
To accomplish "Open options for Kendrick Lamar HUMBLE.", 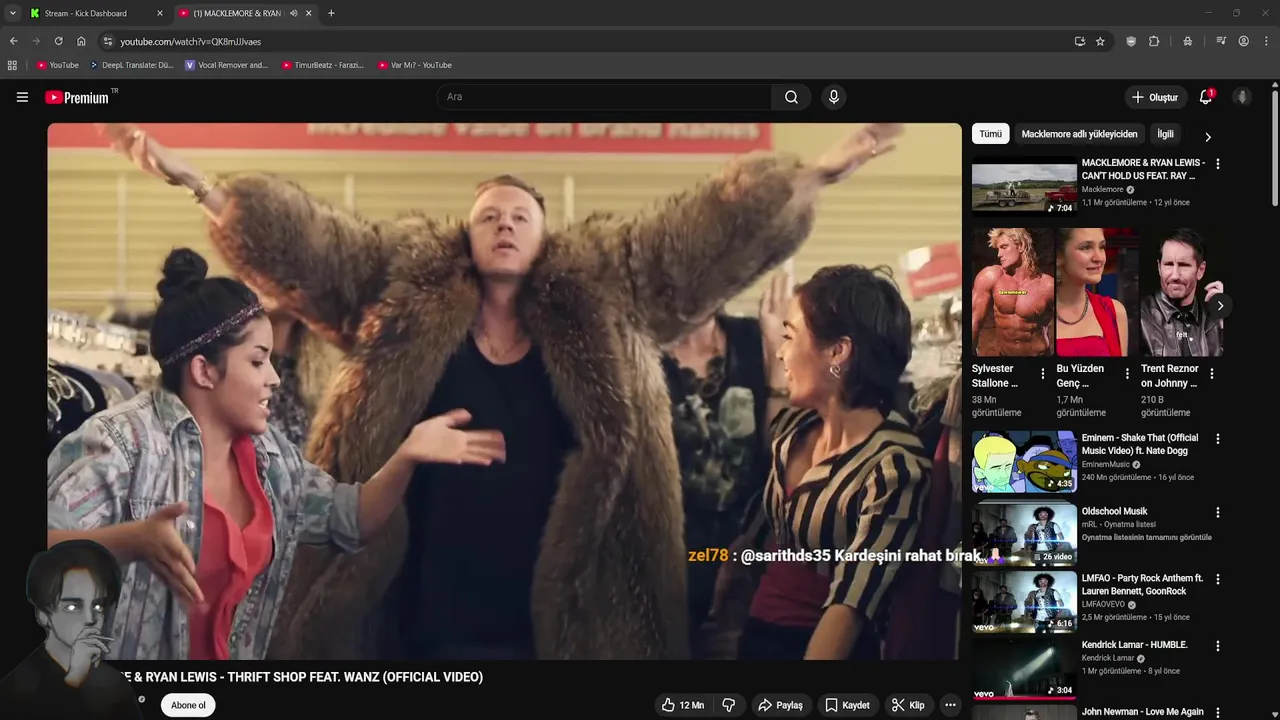I will [x=1217, y=646].
